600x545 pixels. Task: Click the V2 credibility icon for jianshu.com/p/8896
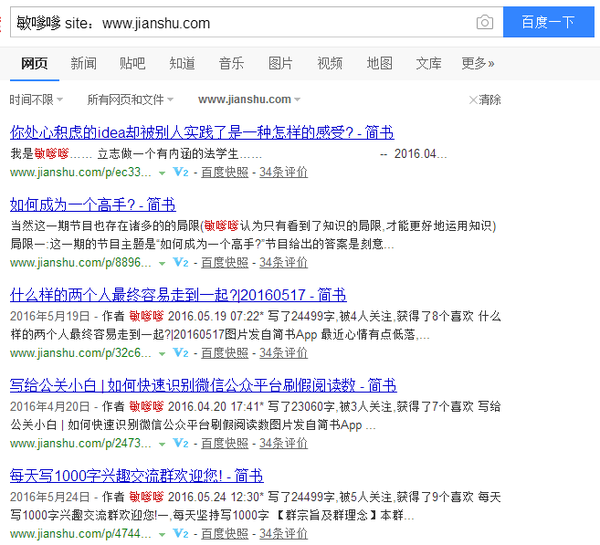click(181, 263)
